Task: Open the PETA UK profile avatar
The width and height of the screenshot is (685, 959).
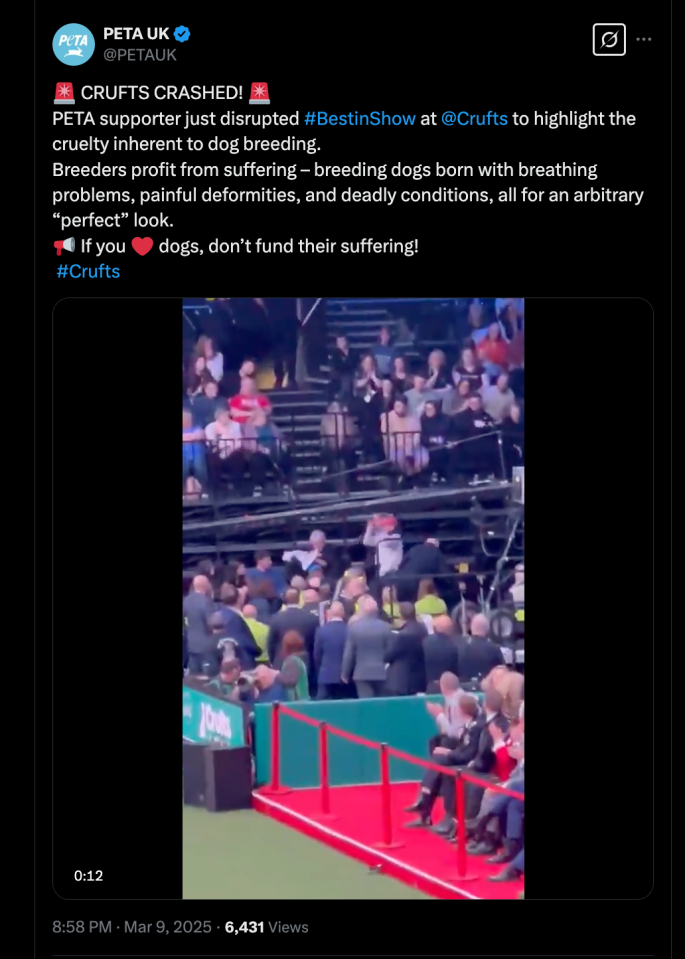Action: (x=73, y=44)
